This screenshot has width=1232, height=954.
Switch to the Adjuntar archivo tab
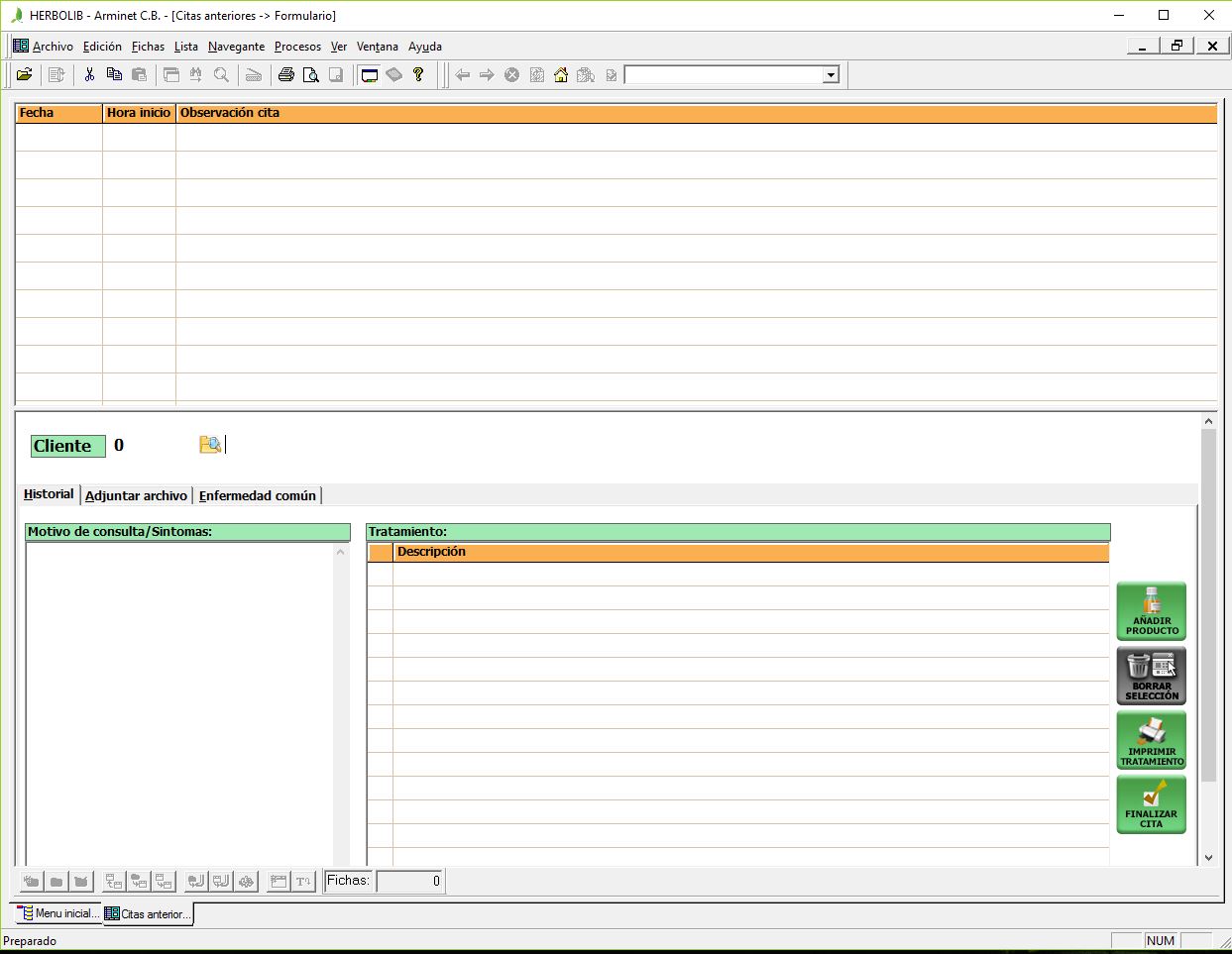pos(136,495)
